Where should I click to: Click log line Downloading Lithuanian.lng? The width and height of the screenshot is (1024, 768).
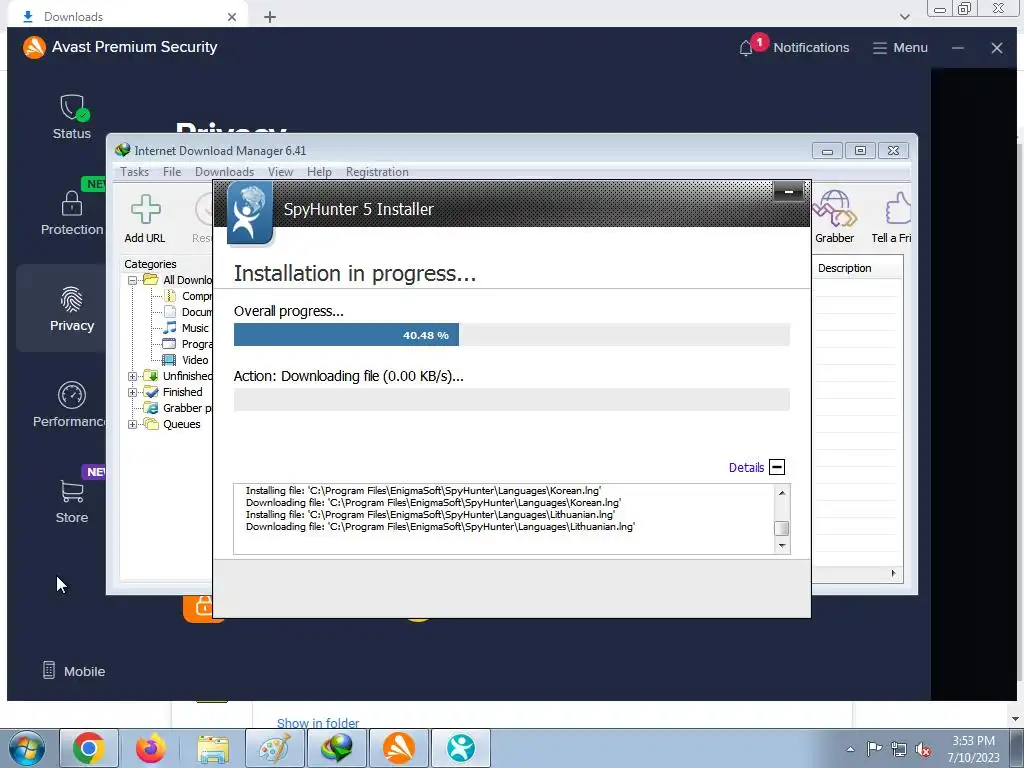(x=440, y=527)
